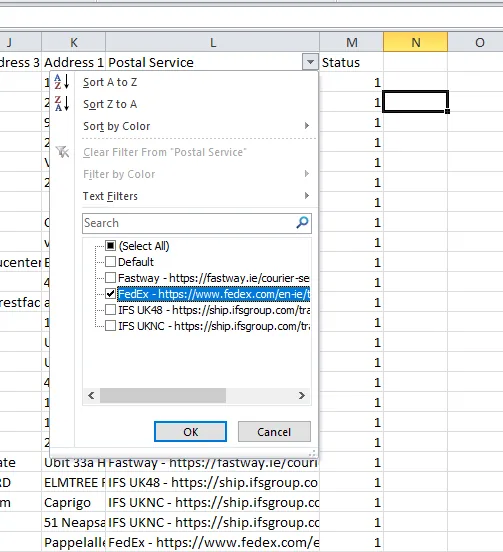
Task: Click the Fastway list item label
Action: [214, 278]
